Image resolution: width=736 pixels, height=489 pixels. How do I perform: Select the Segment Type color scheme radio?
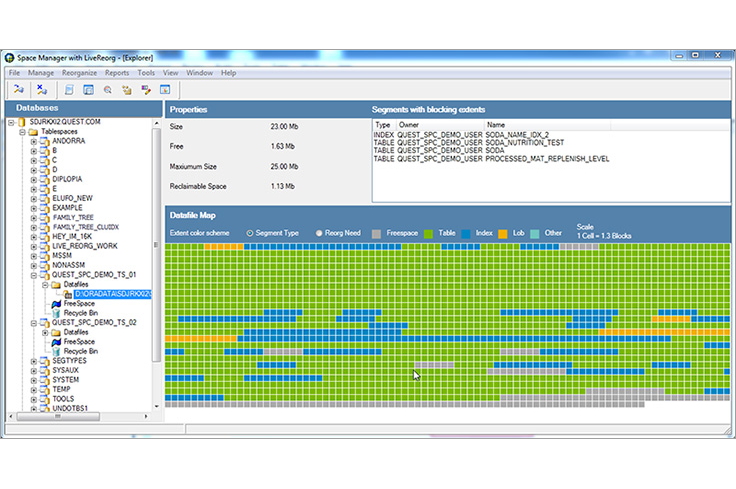250,233
